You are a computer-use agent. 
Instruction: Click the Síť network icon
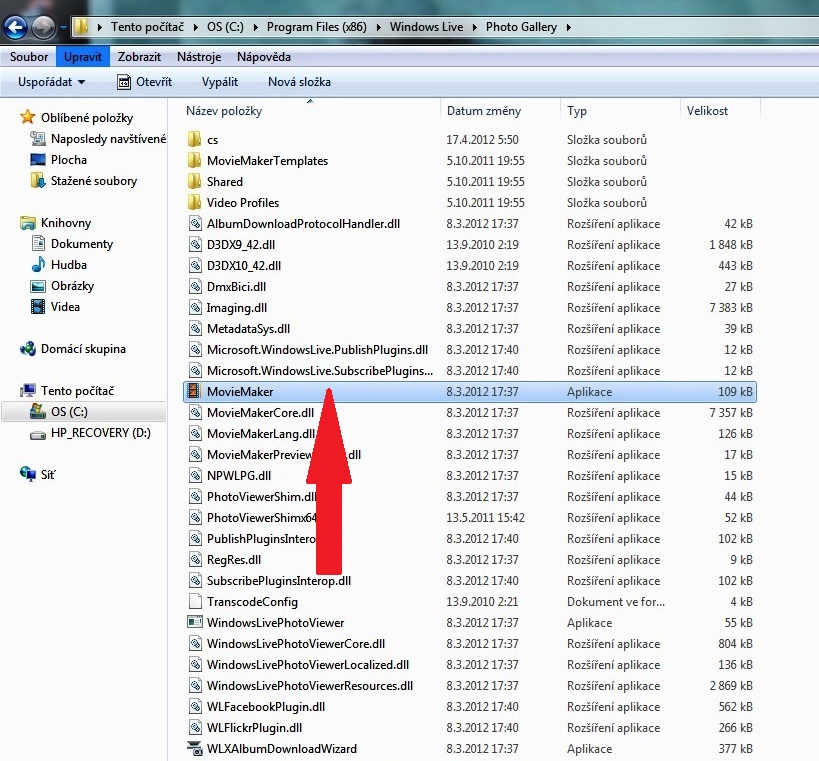point(28,474)
